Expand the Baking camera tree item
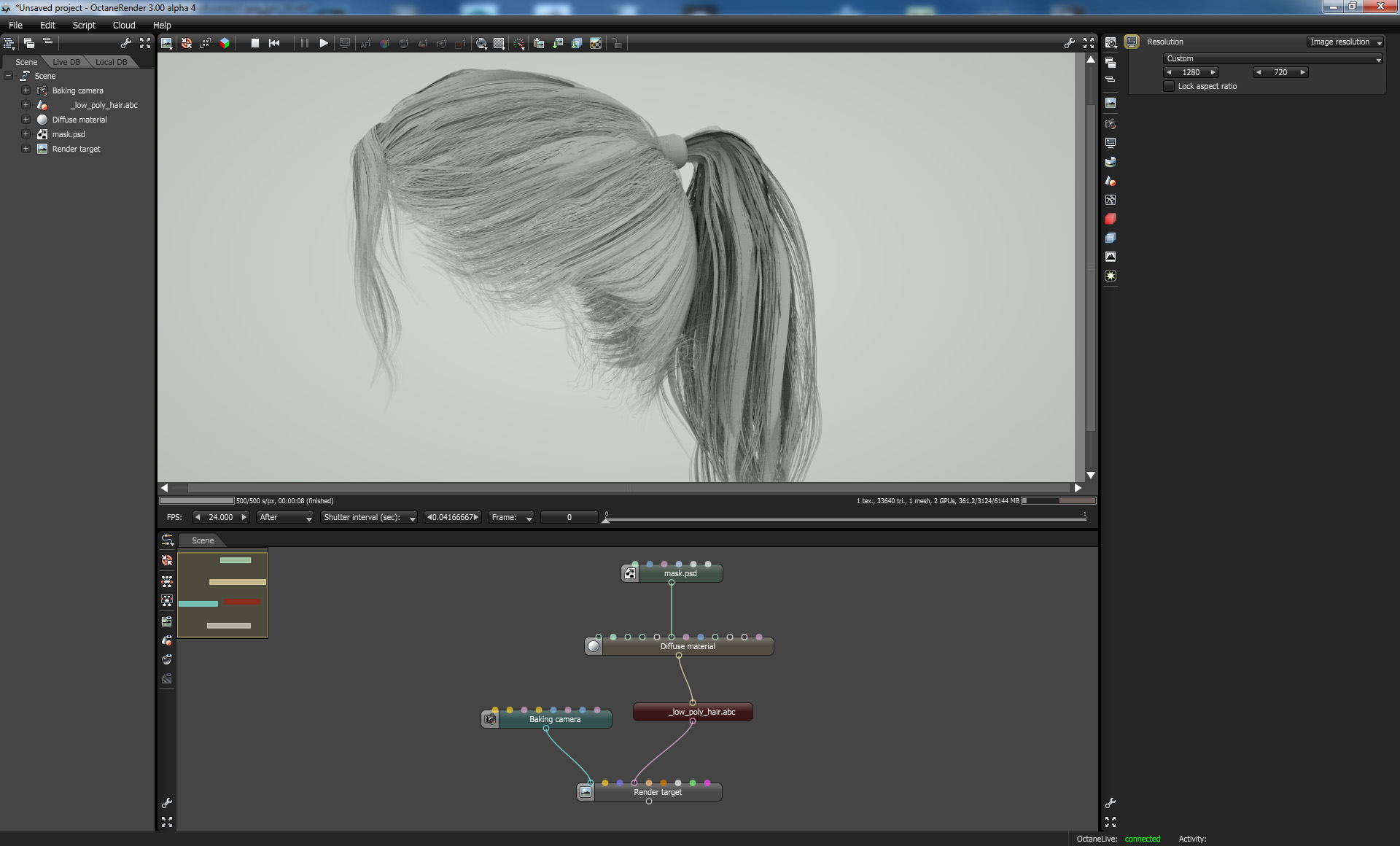The width and height of the screenshot is (1400, 846). [26, 90]
